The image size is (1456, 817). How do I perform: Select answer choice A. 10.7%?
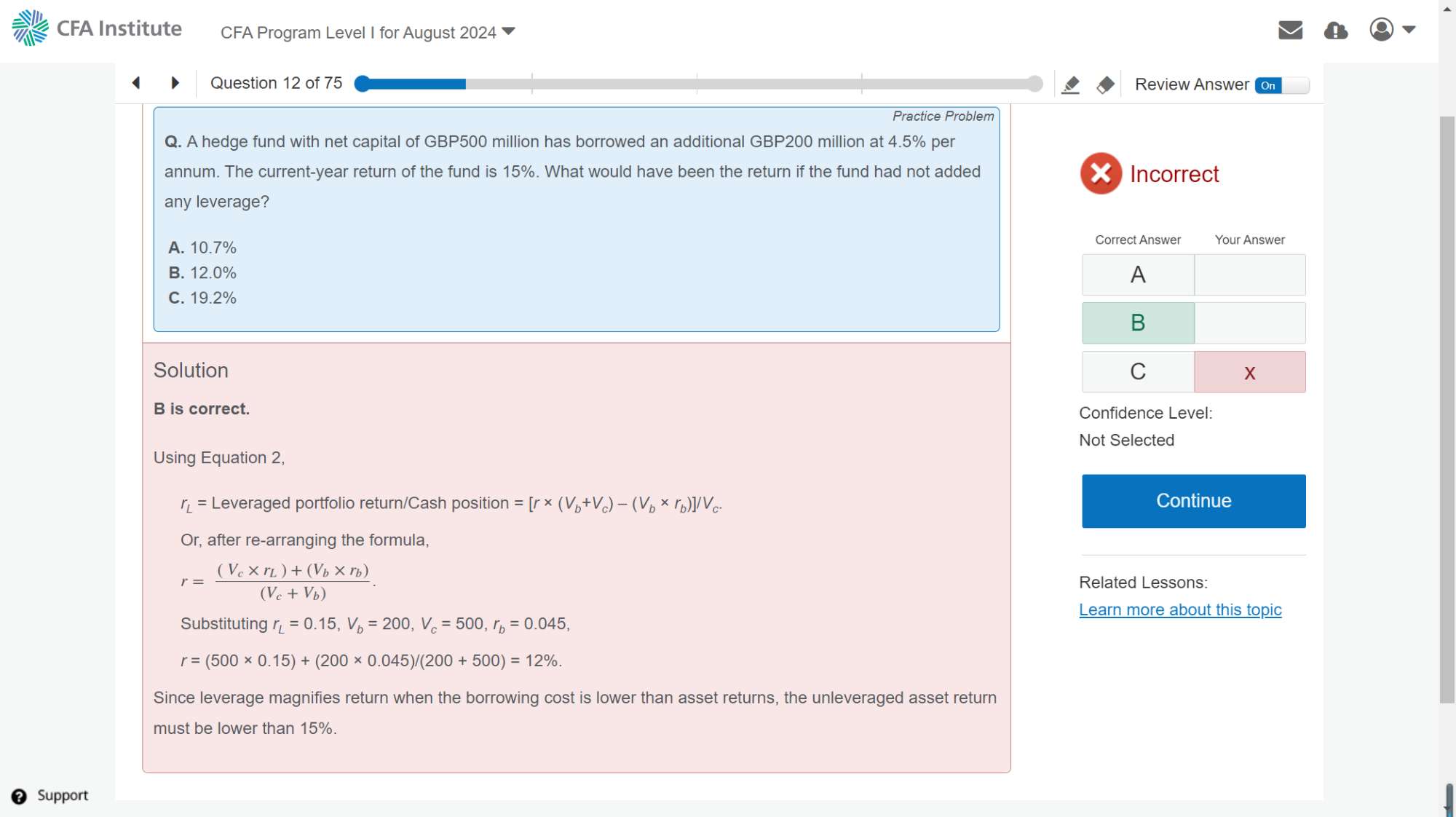tap(202, 248)
